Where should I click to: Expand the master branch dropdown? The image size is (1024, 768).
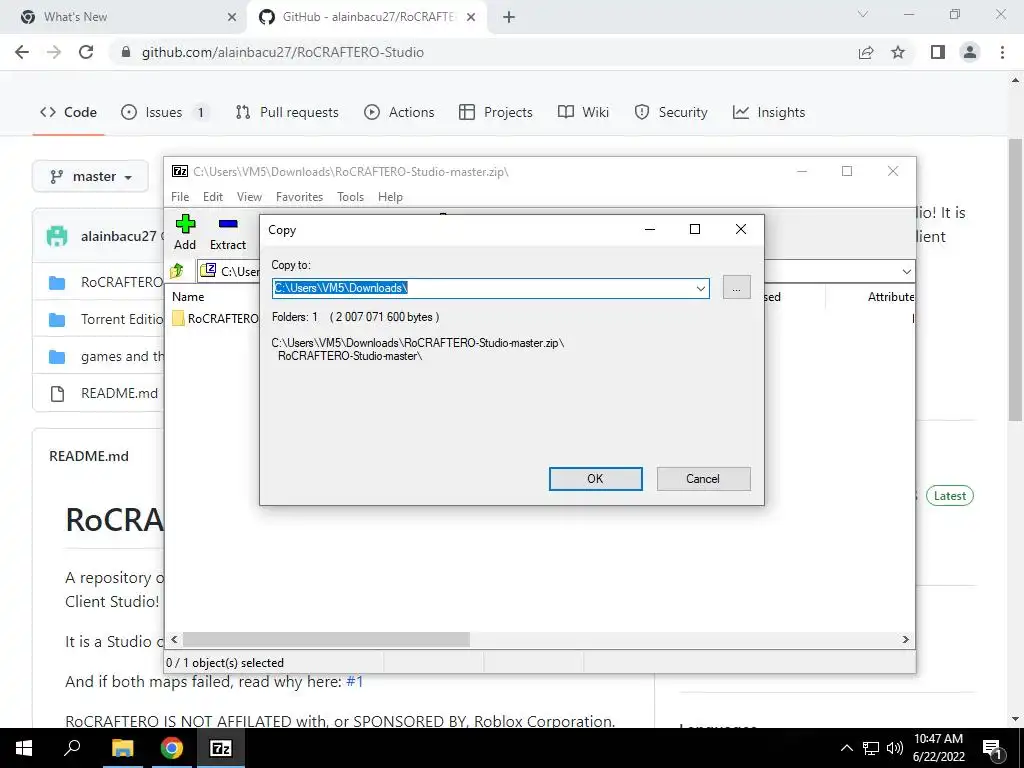pos(90,176)
